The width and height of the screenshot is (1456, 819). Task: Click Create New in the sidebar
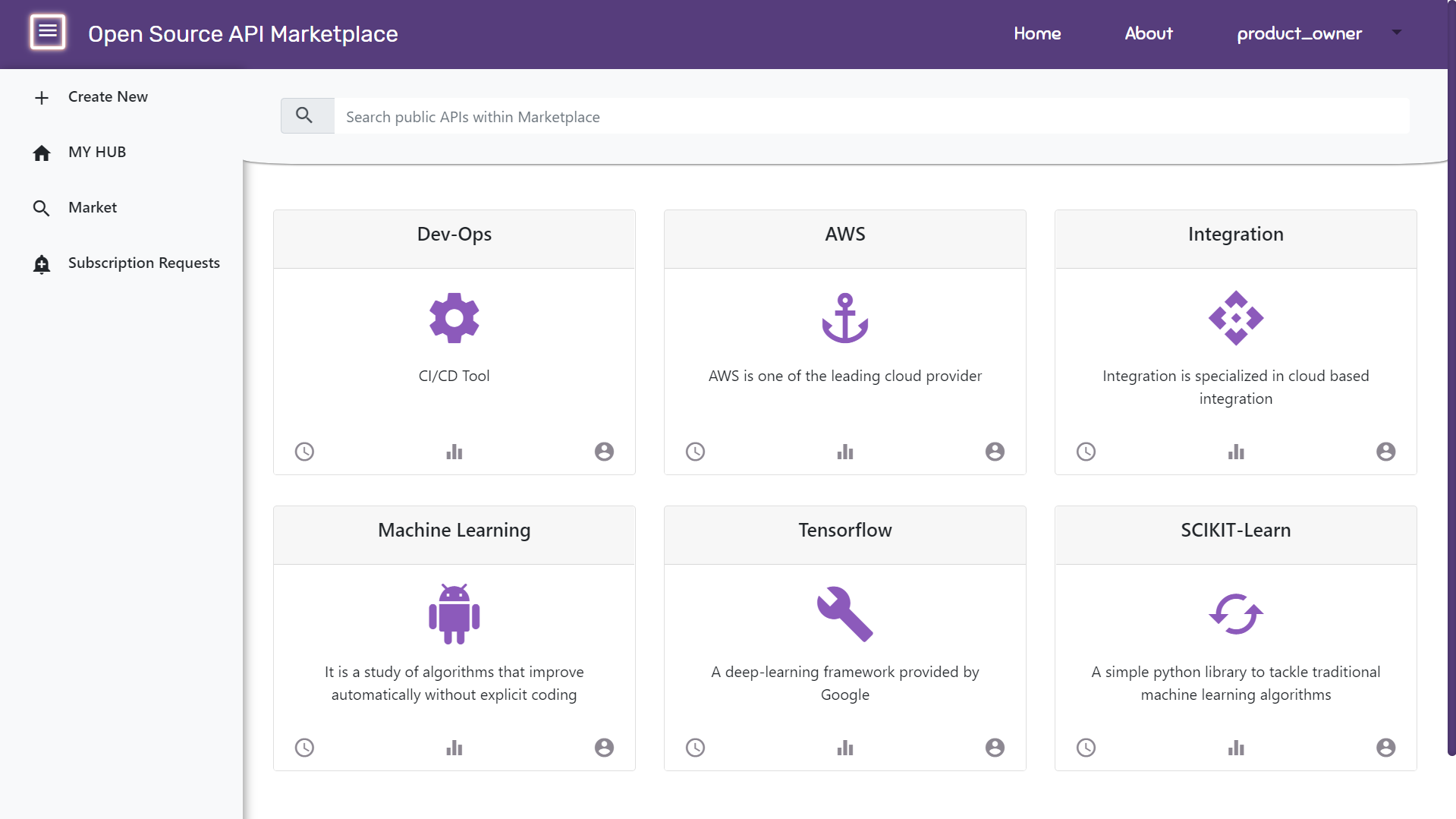pyautogui.click(x=108, y=97)
